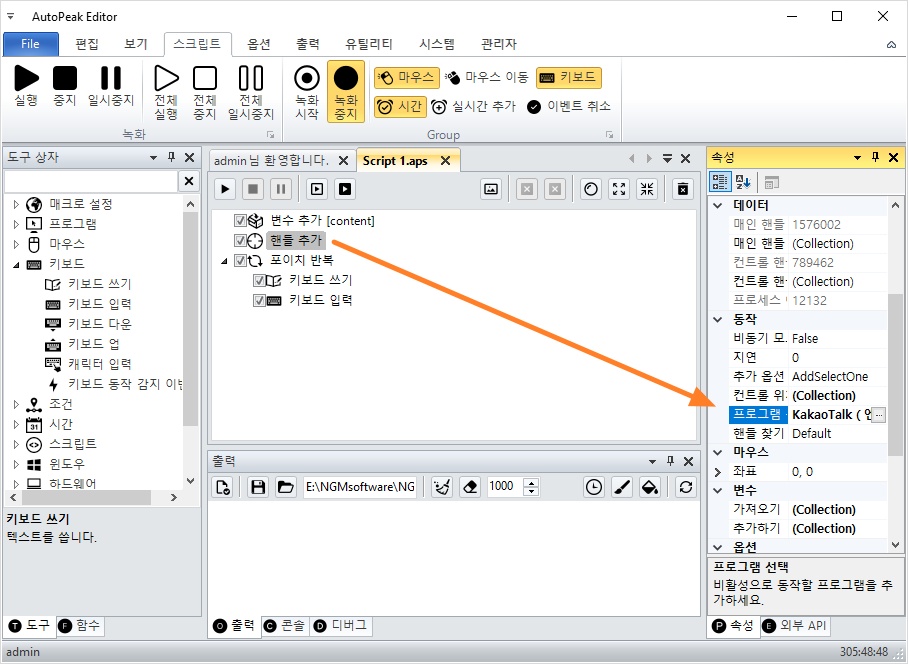Click refresh icon in output toolbar

point(686,487)
